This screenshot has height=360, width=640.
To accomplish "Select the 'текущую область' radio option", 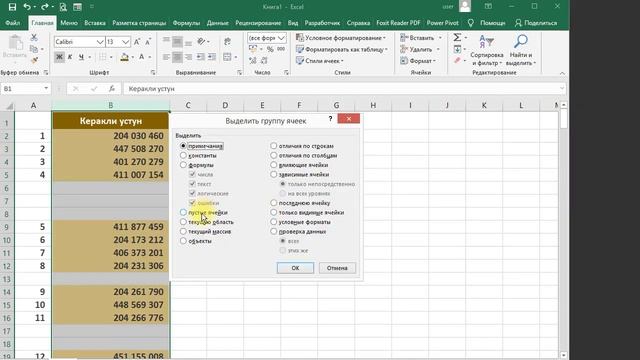I will point(183,222).
